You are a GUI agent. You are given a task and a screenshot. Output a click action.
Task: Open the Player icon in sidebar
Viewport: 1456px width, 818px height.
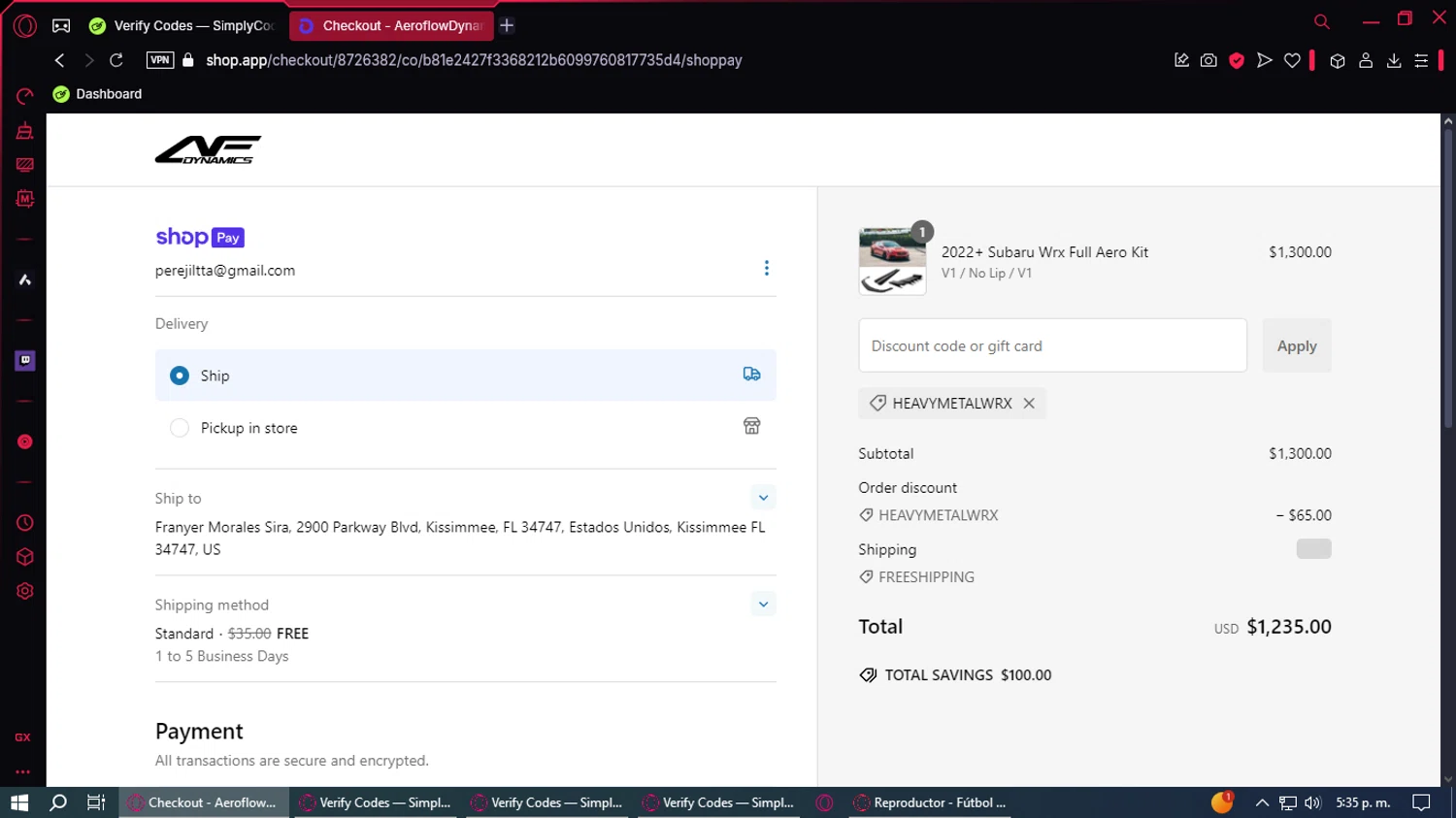[25, 442]
